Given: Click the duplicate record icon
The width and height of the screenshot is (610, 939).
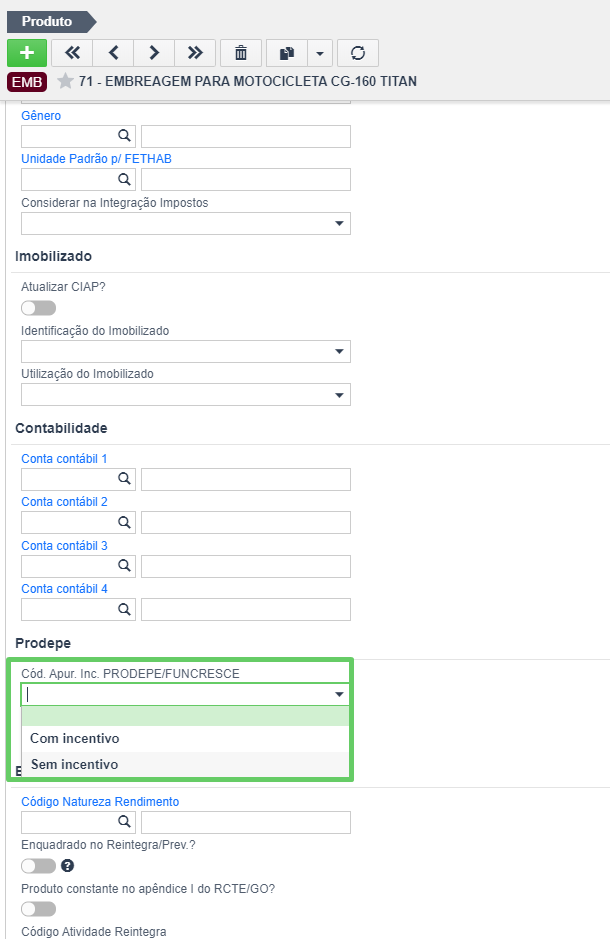Looking at the screenshot, I should [x=287, y=53].
